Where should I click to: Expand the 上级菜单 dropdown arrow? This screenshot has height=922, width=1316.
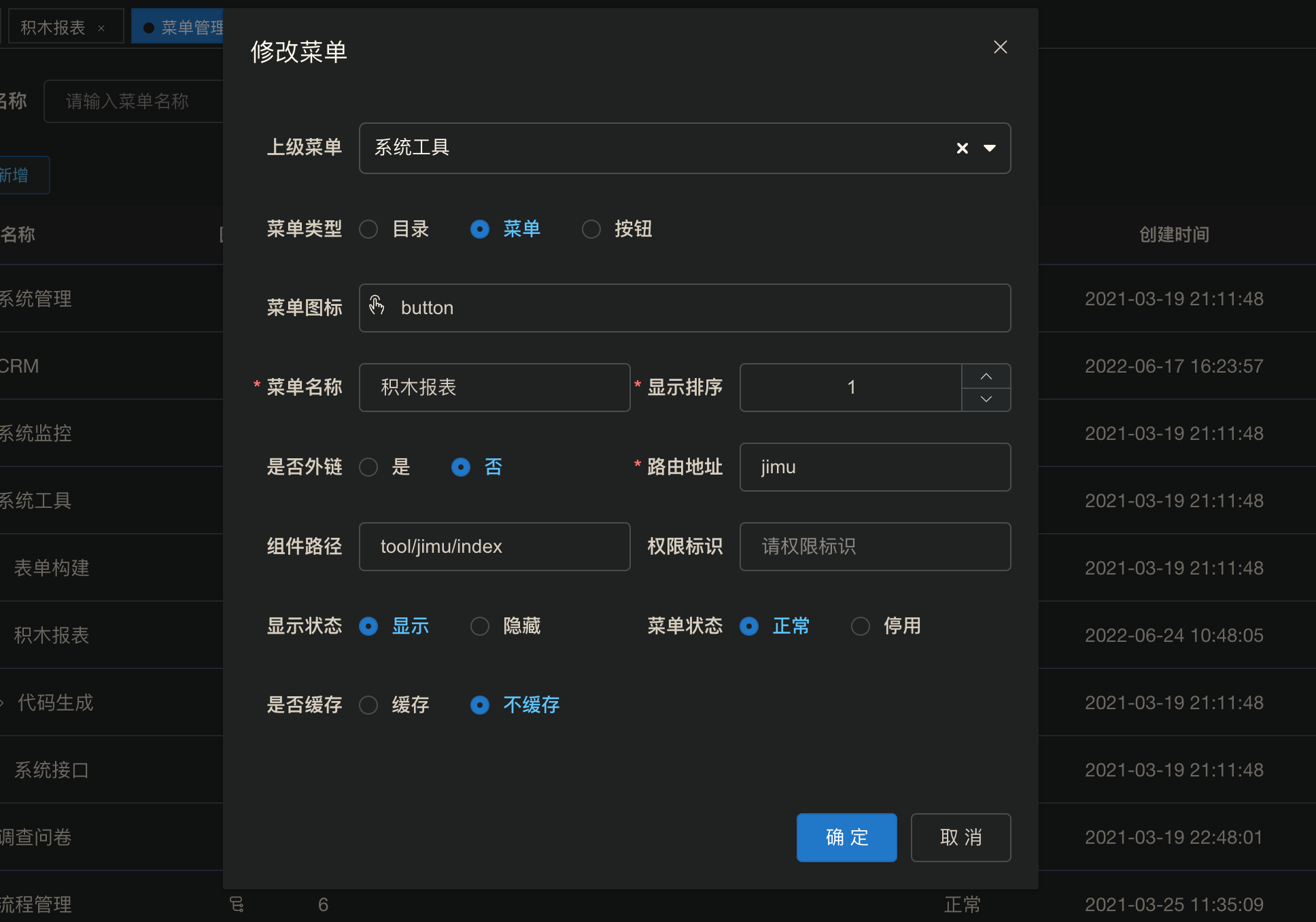tap(990, 148)
